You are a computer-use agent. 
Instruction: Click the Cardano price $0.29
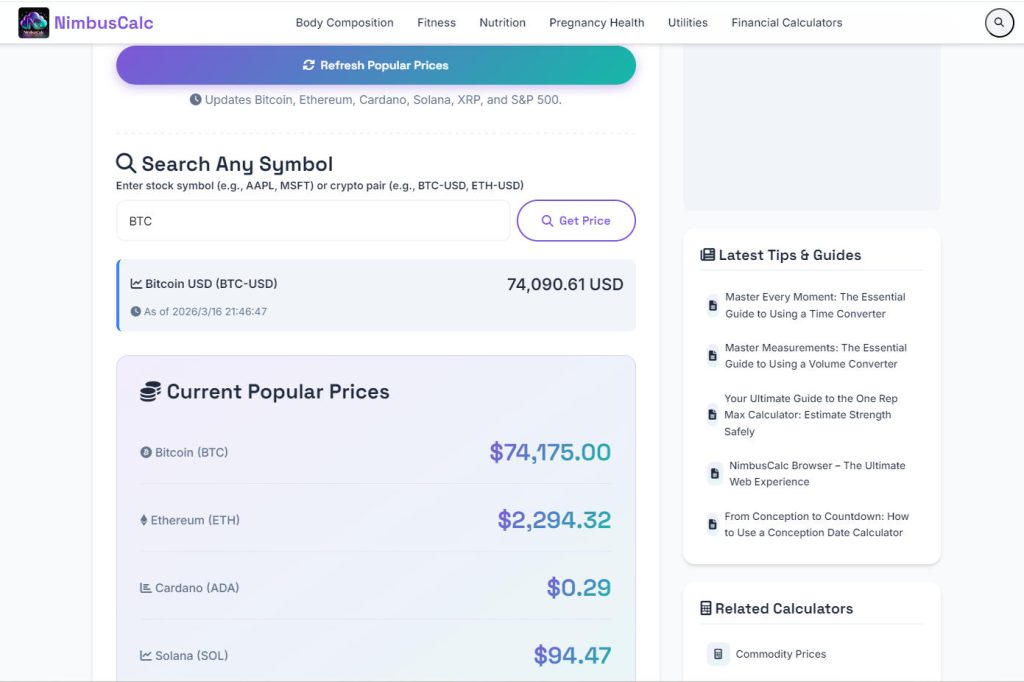tap(579, 588)
